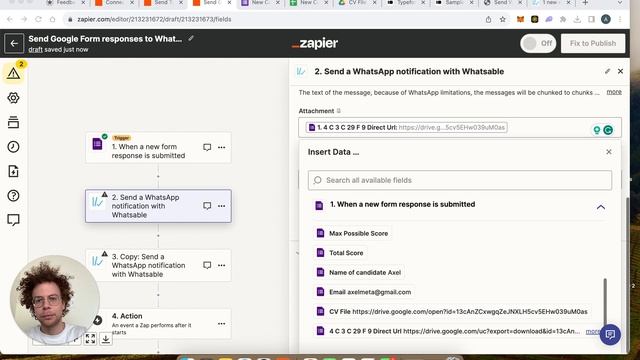Open more options for step 1
This screenshot has height=360, width=640.
coord(222,147)
